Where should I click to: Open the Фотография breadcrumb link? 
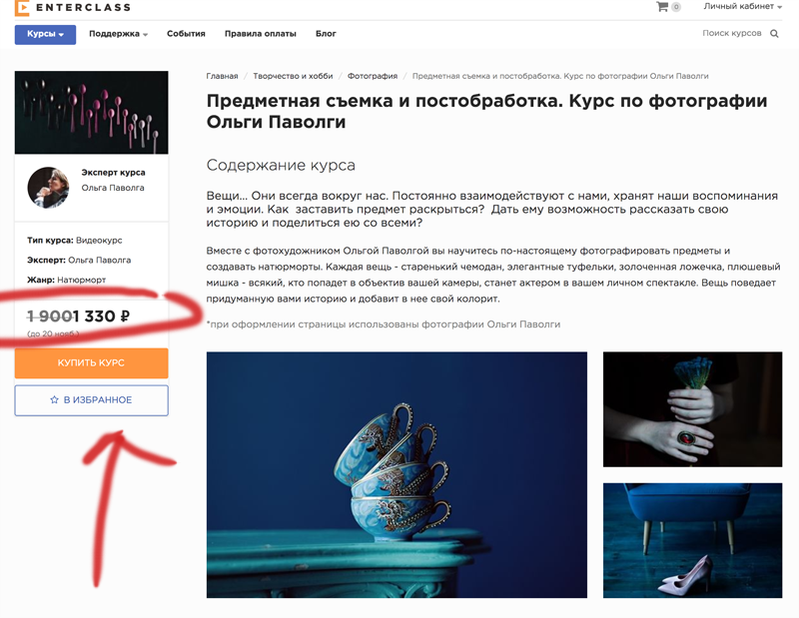click(372, 76)
